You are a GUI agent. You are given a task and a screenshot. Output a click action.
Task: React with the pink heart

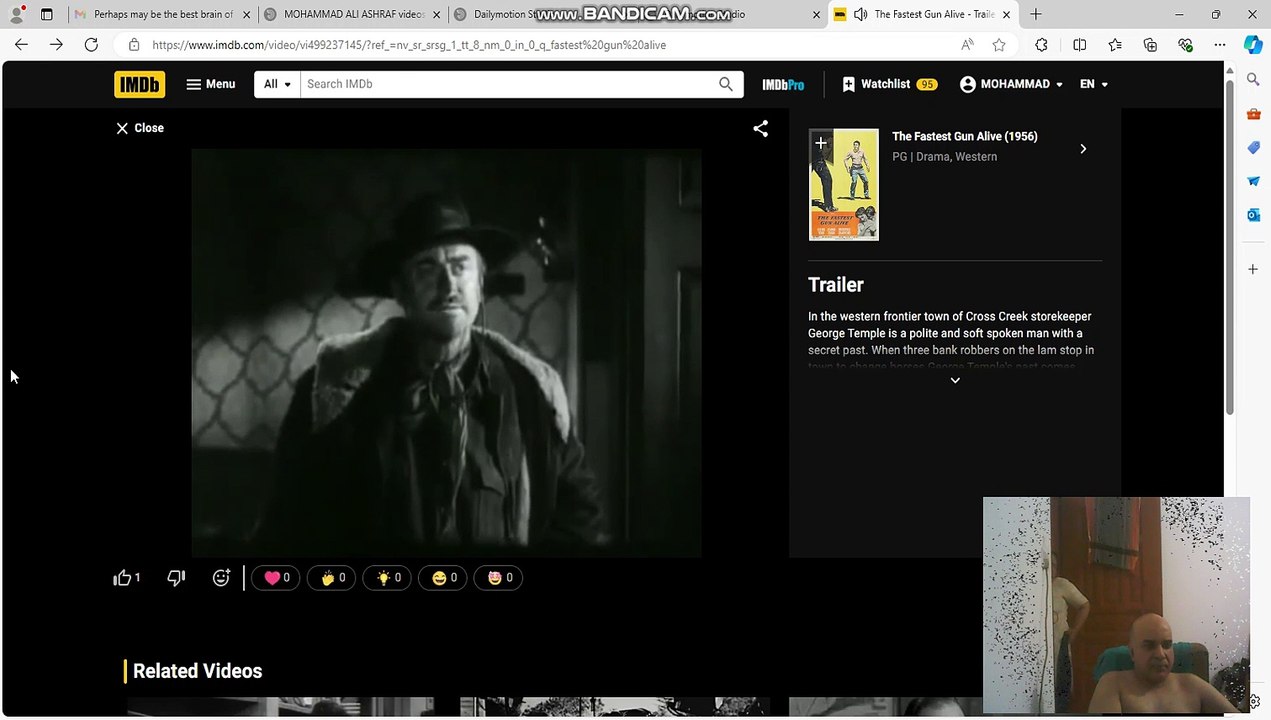pos(276,578)
